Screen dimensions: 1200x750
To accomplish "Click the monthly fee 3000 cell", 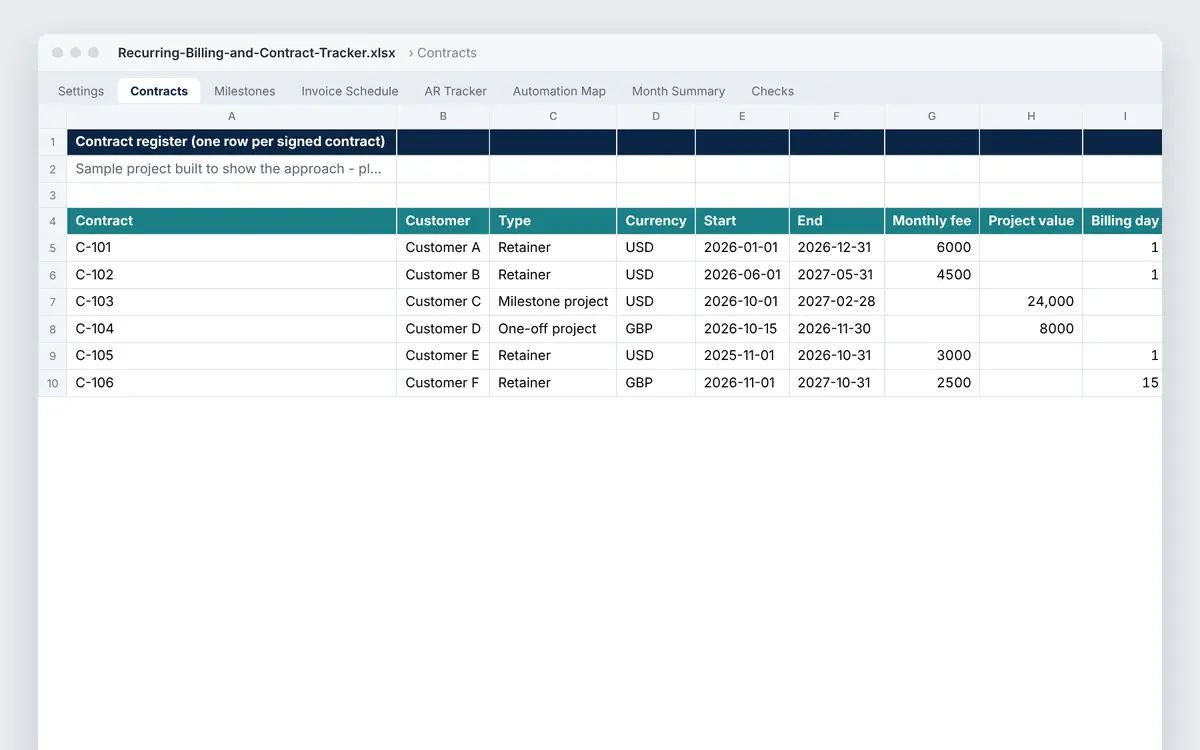I will coord(932,356).
